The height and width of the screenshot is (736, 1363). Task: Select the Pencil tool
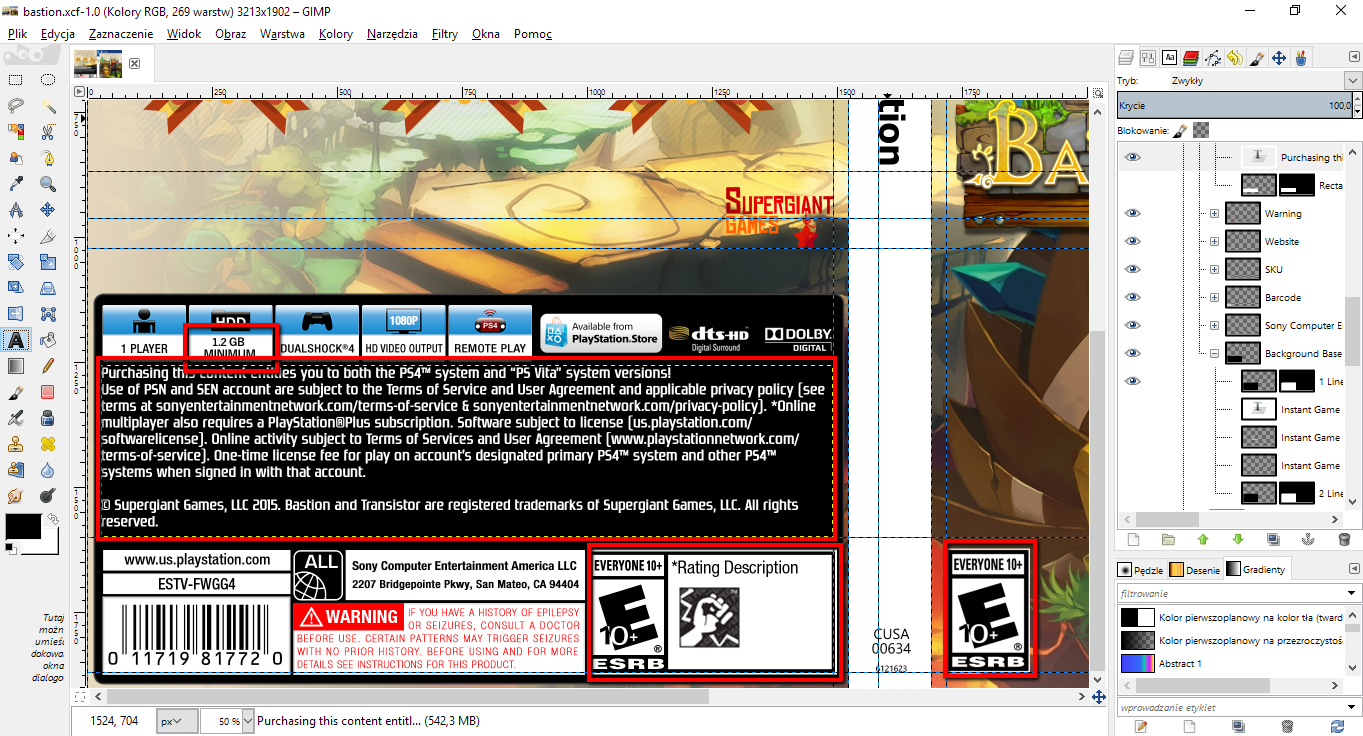pos(48,366)
